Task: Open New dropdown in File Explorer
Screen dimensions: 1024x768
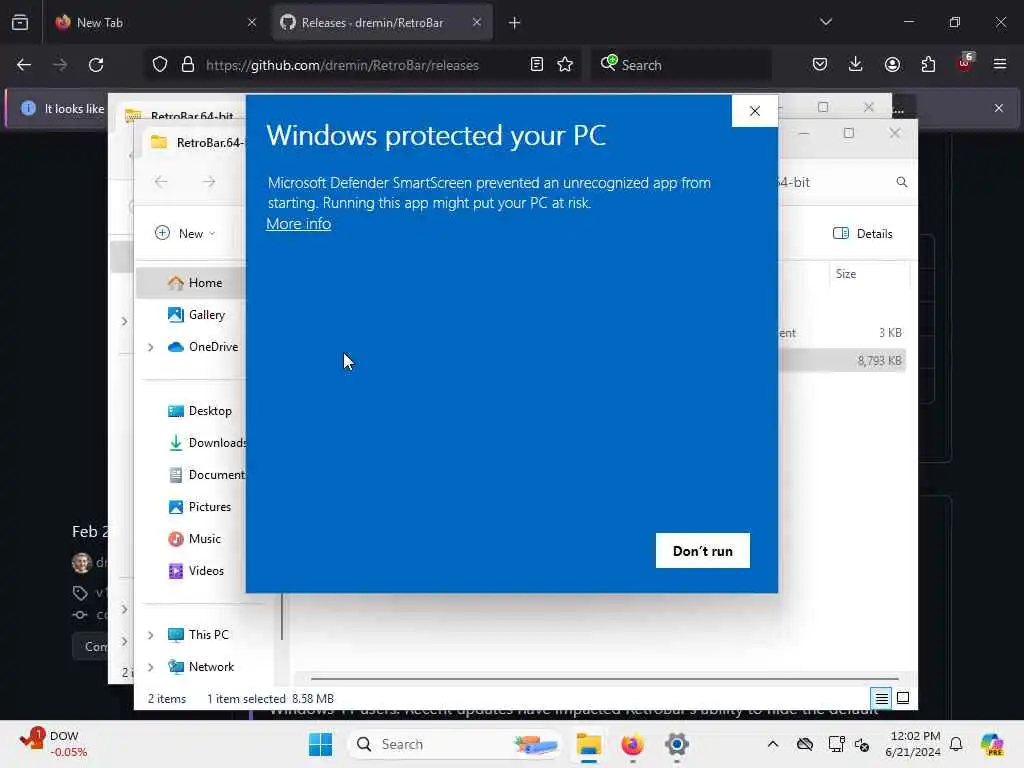Action: click(x=185, y=233)
